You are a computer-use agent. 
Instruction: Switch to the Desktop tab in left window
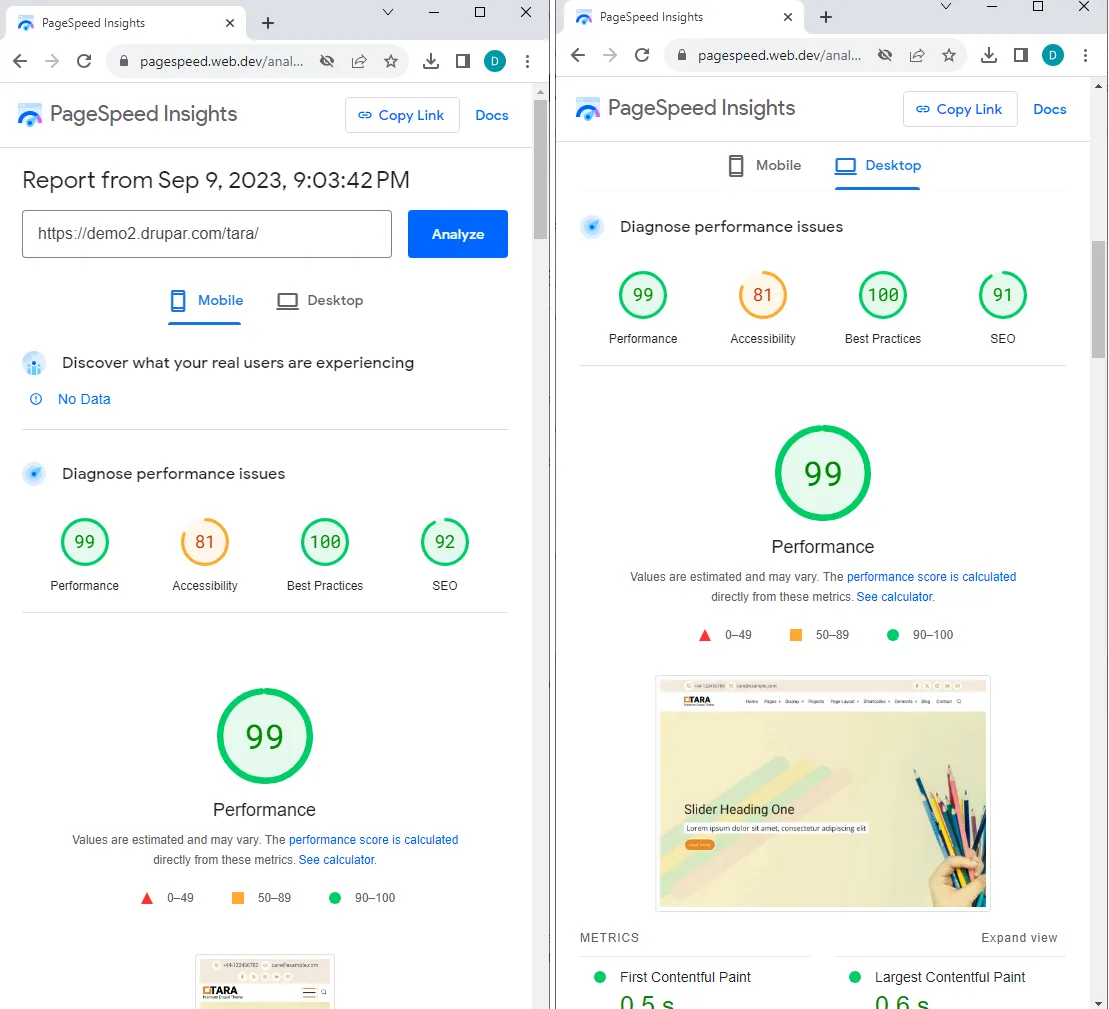point(320,300)
